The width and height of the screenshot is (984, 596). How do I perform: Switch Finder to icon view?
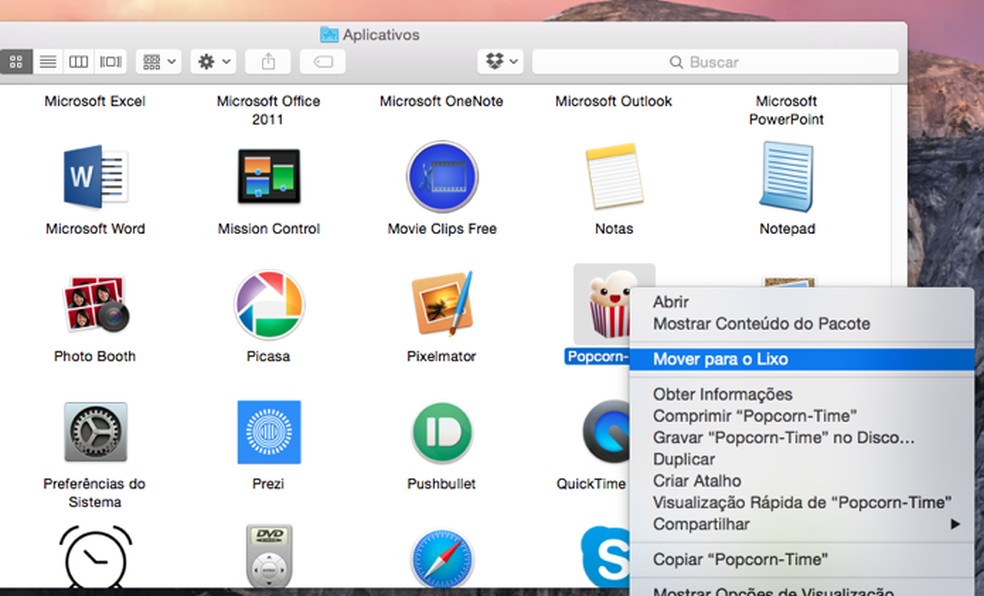[x=16, y=61]
